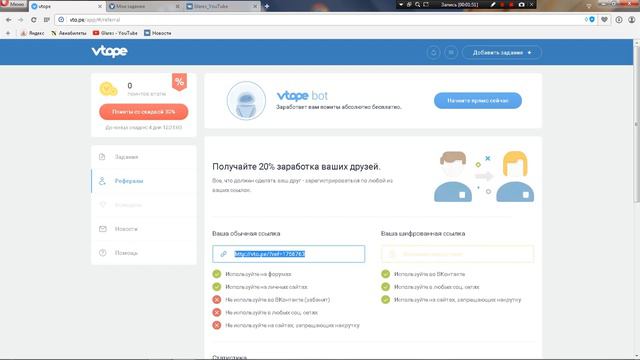Click the green check beside Используйте во ВКонтакте
The width and height of the screenshot is (640, 360).
385,274
